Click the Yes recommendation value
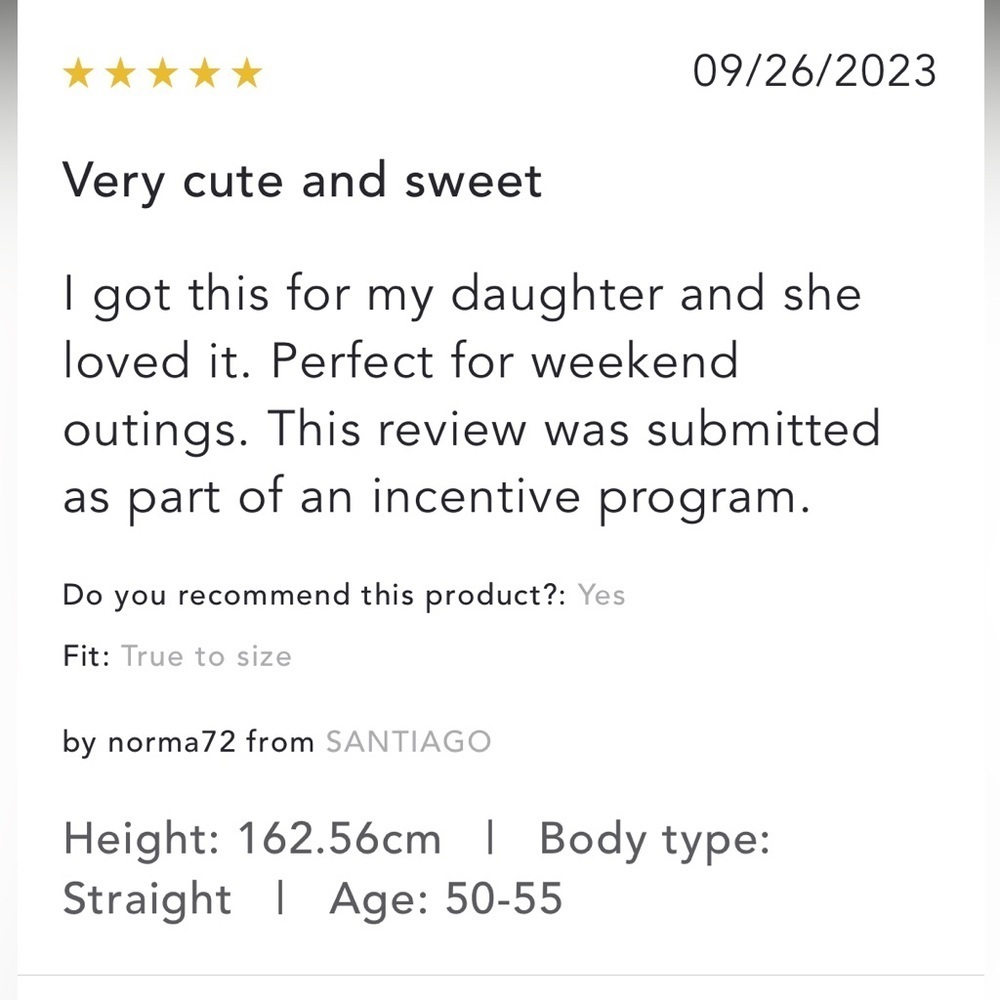This screenshot has width=1000, height=1000. click(601, 595)
